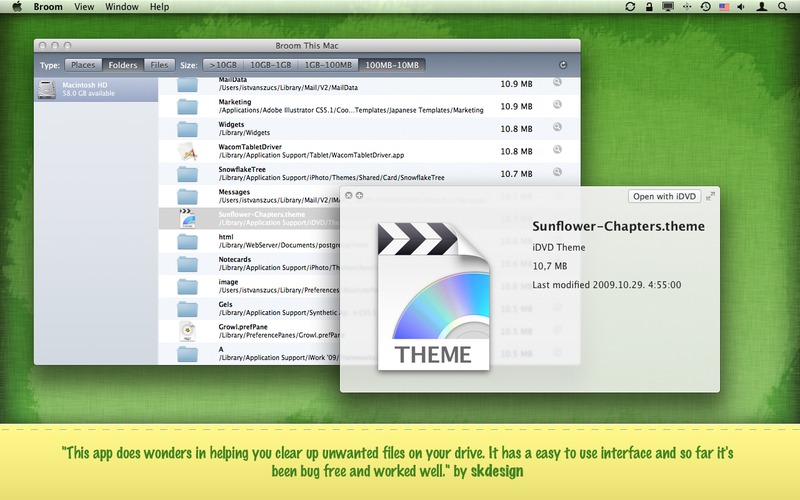Click the large THEME file preview image
This screenshot has width=800, height=500.
[x=435, y=295]
